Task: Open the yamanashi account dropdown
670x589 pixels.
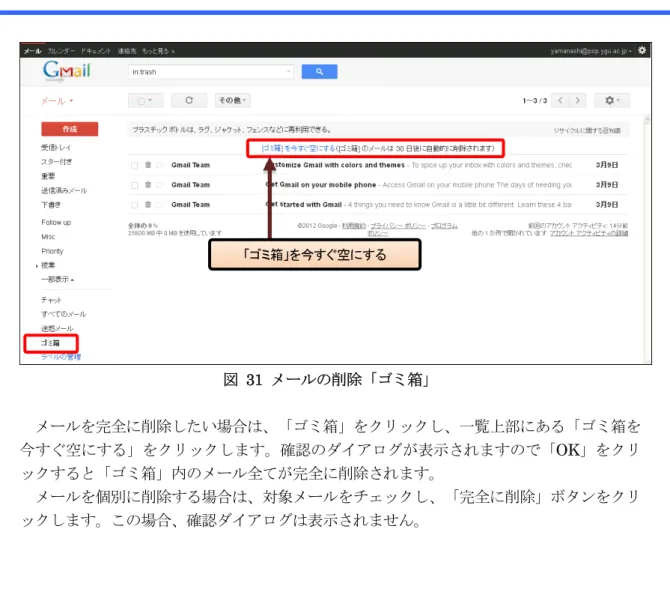Action: pos(591,51)
